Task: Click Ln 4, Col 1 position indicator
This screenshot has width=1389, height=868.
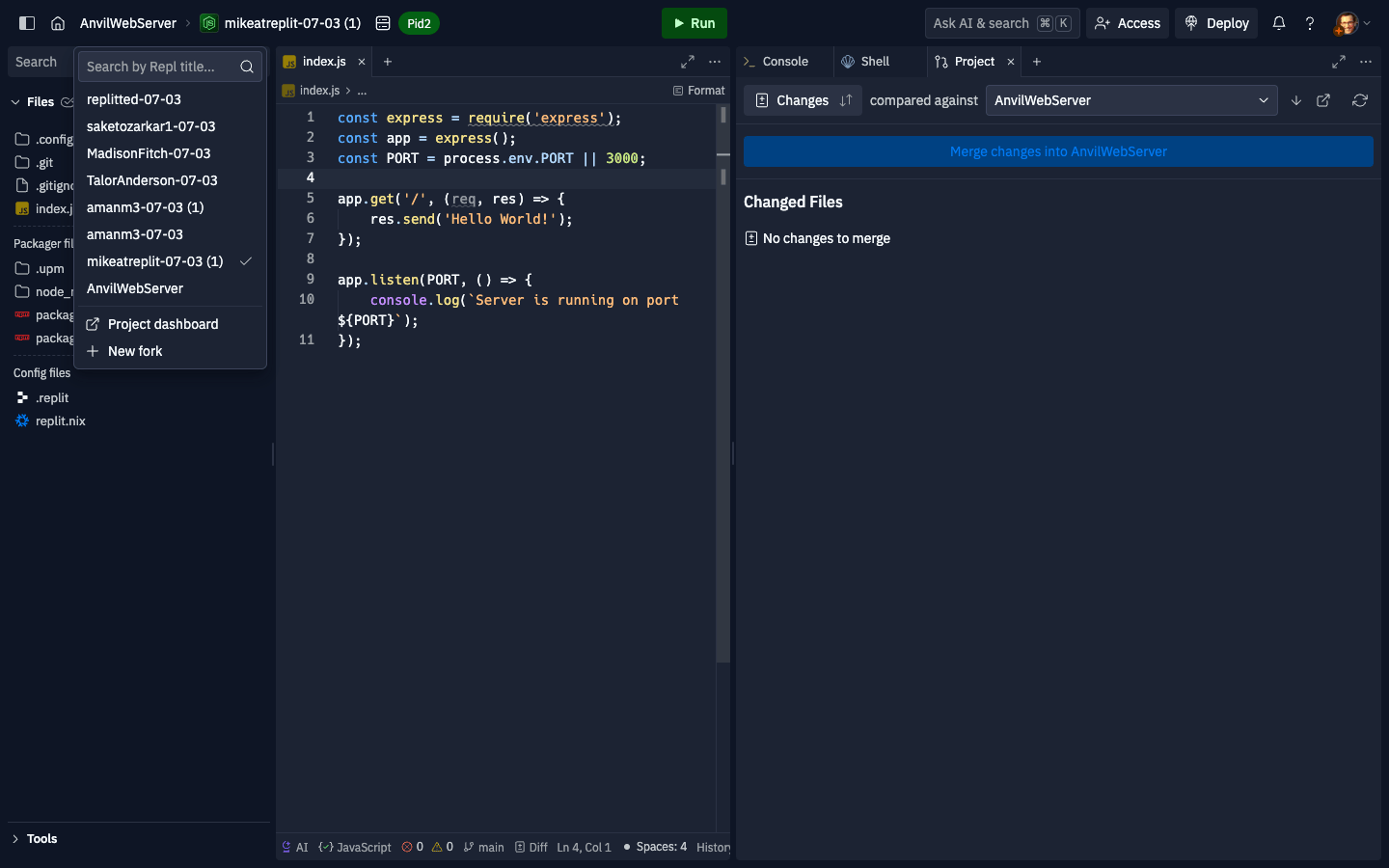Action: click(x=584, y=847)
